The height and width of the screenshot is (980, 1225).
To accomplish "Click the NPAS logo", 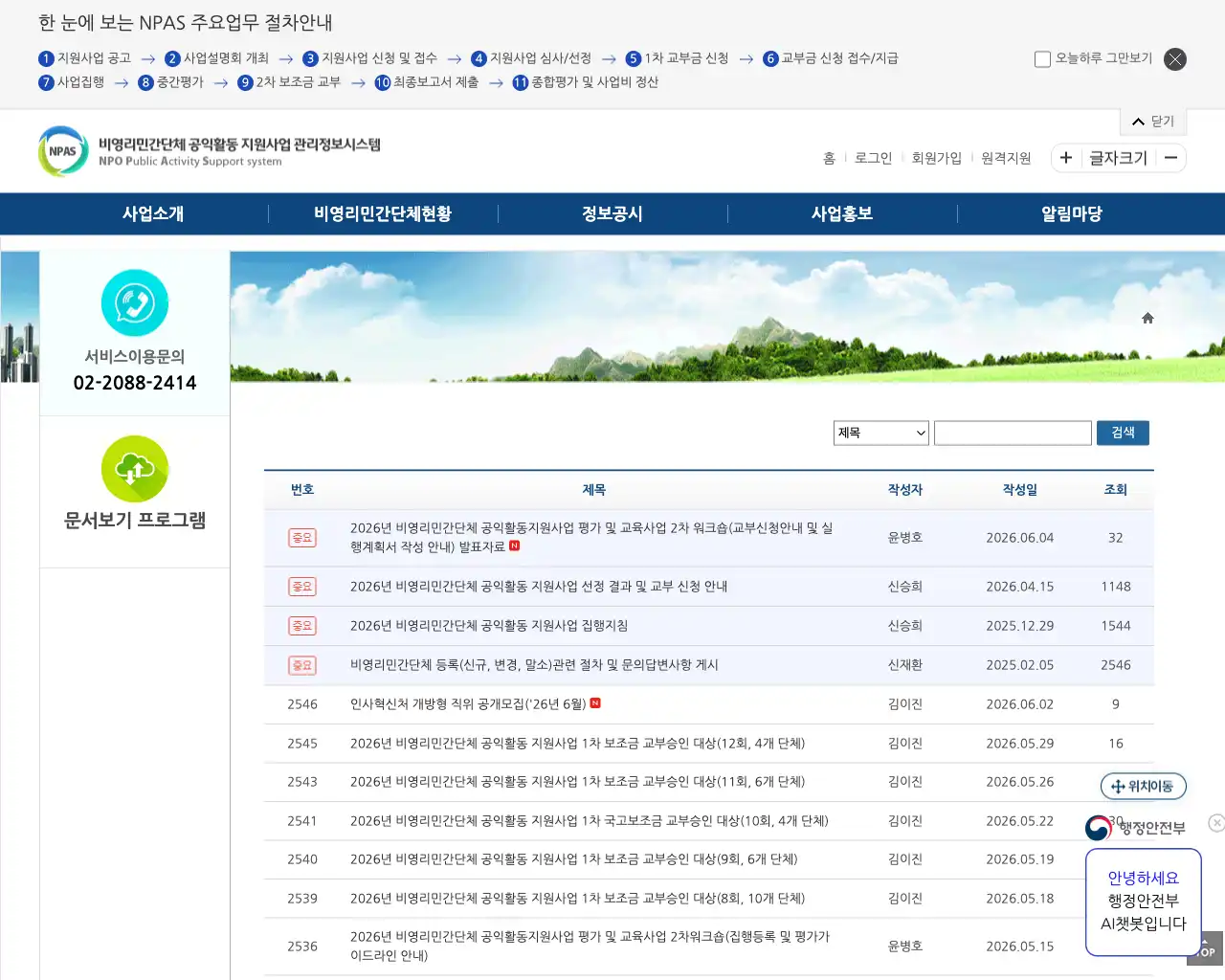I will (x=209, y=151).
